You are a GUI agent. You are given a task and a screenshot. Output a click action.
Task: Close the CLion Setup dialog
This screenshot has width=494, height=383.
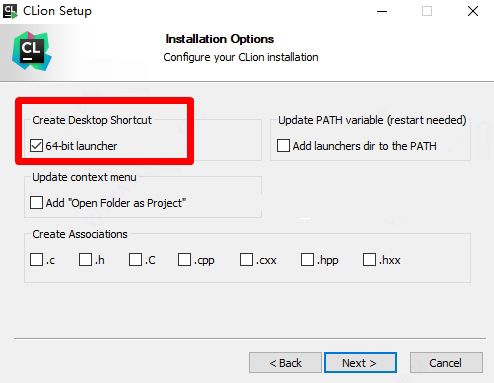(x=473, y=11)
